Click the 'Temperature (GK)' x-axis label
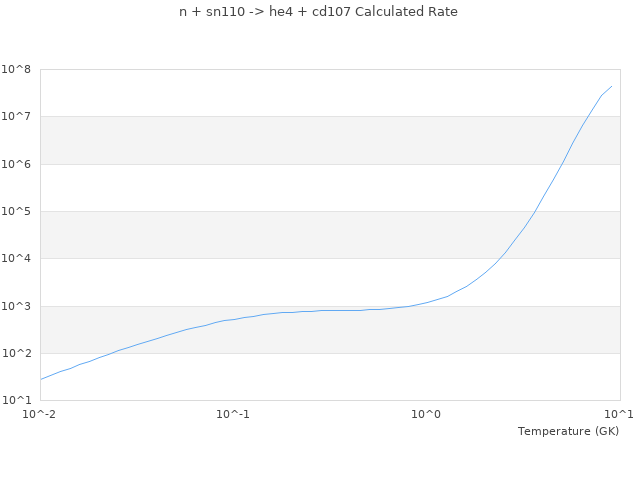This screenshot has width=640, height=480. pos(568,431)
